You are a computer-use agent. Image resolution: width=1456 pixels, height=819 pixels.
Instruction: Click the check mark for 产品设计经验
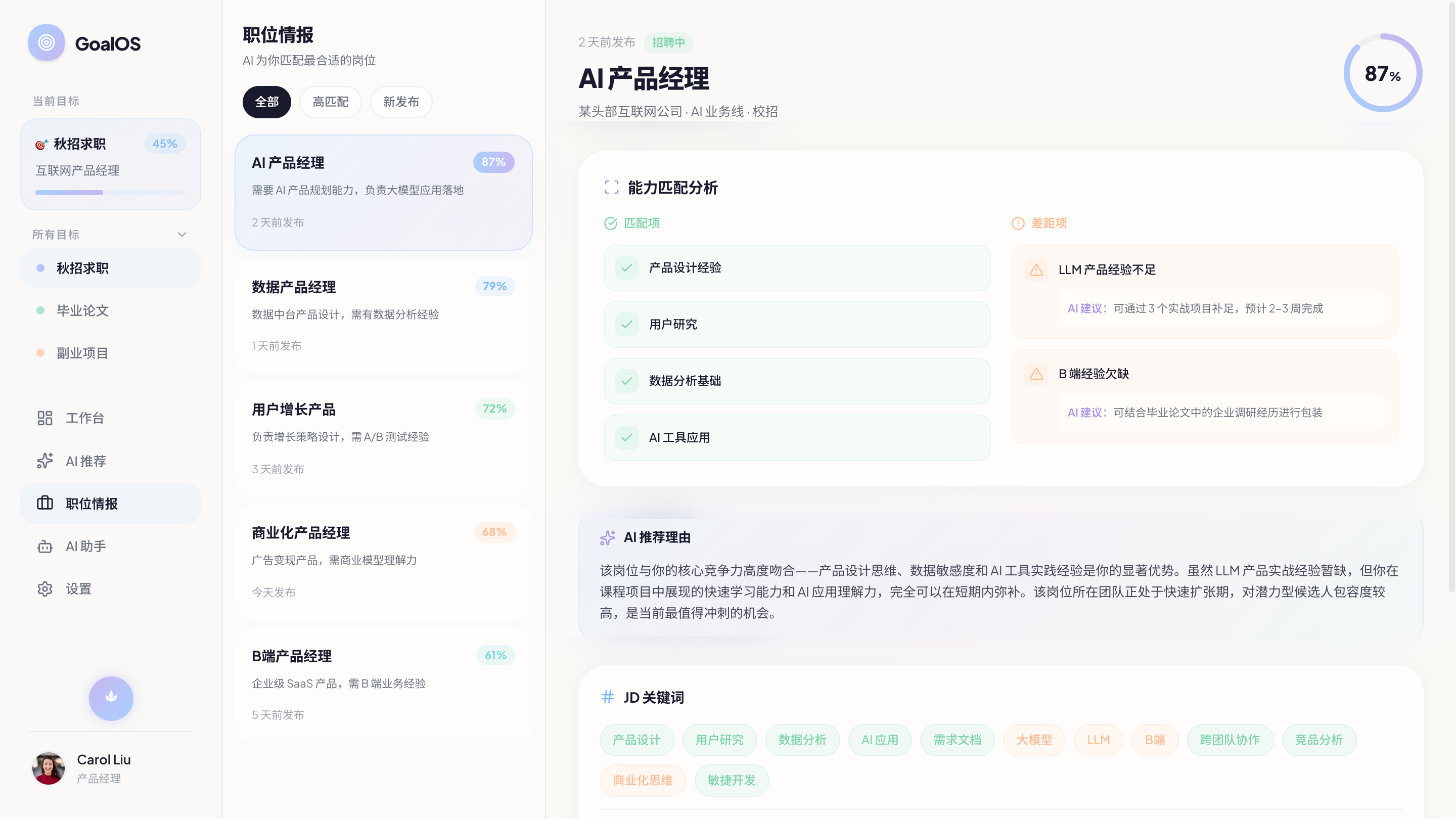click(627, 268)
